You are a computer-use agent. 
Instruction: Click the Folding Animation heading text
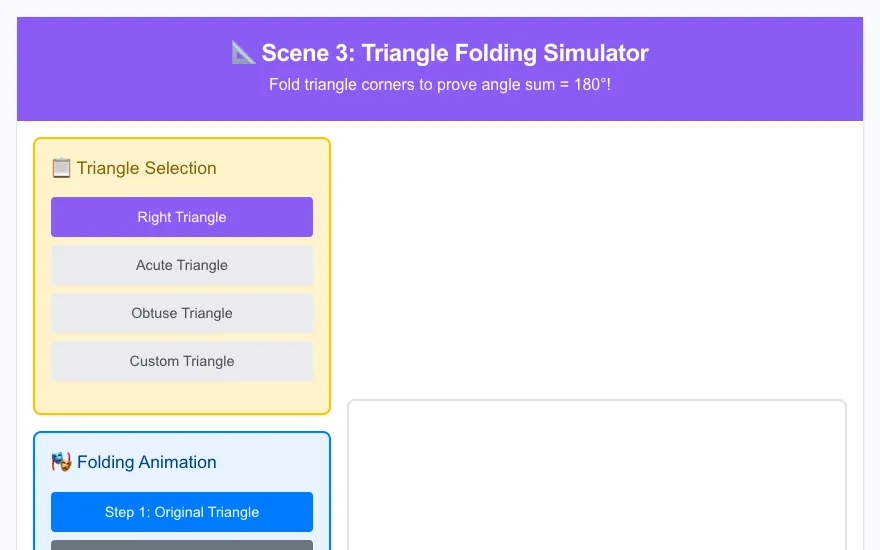[146, 462]
